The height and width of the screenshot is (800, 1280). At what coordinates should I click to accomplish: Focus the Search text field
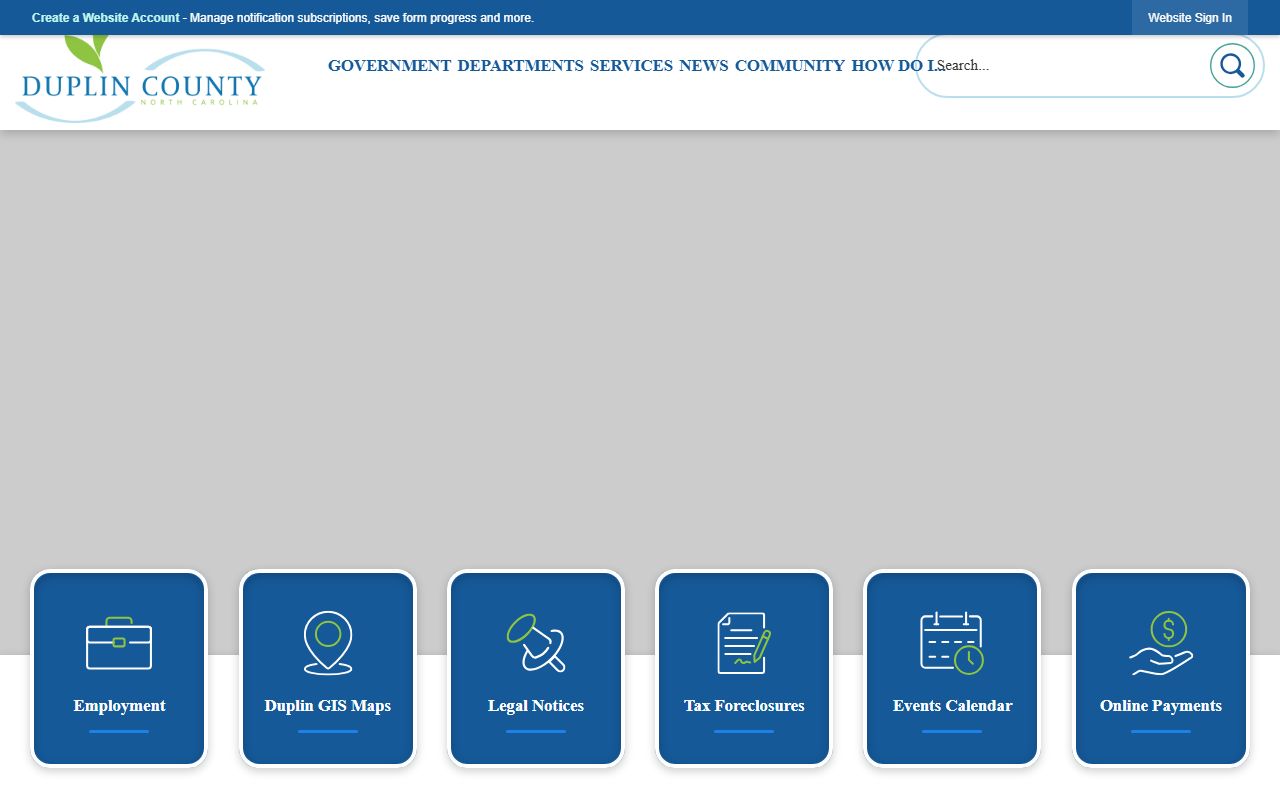tap(1065, 66)
